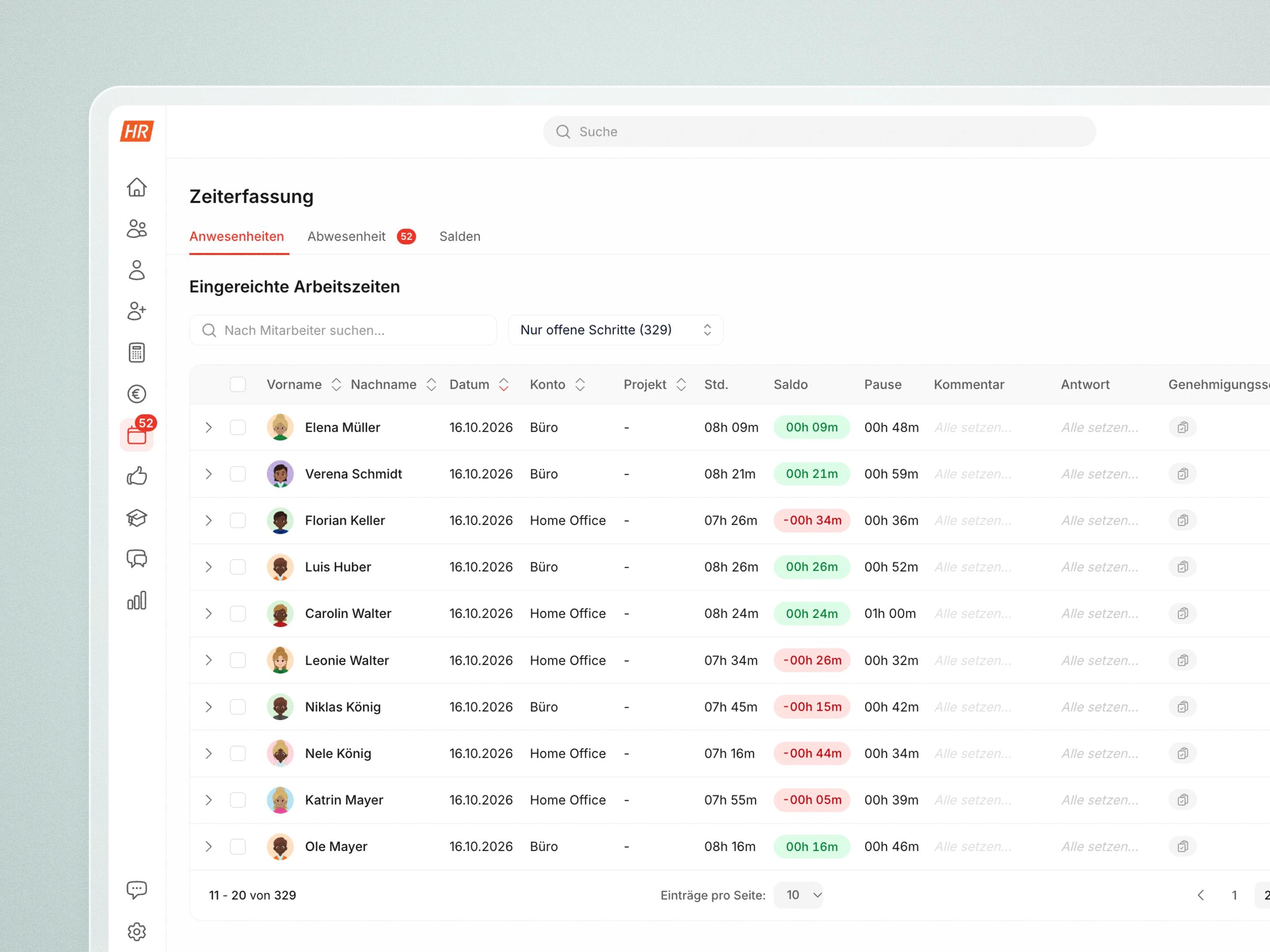Select the checkbox for Florian Keller
1270x952 pixels.
[x=238, y=521]
